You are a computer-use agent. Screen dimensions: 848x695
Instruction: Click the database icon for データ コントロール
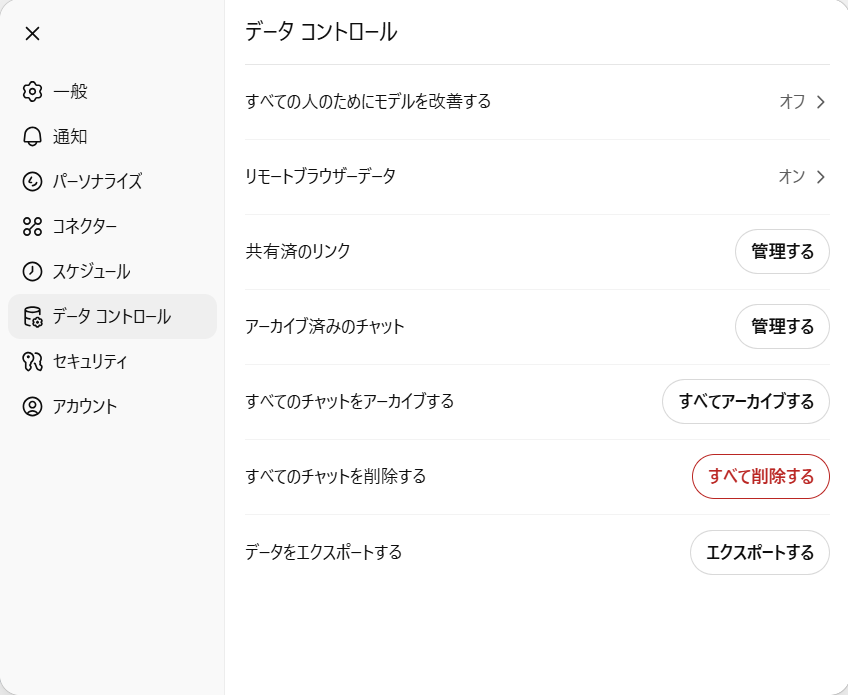[32, 316]
